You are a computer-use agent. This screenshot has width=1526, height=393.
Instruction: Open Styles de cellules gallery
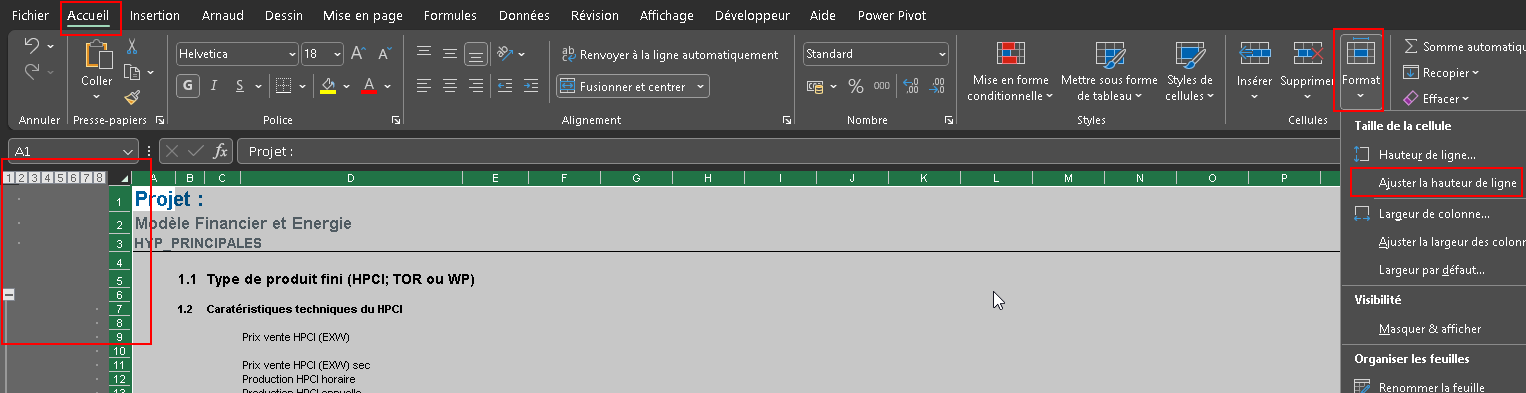click(x=1189, y=72)
